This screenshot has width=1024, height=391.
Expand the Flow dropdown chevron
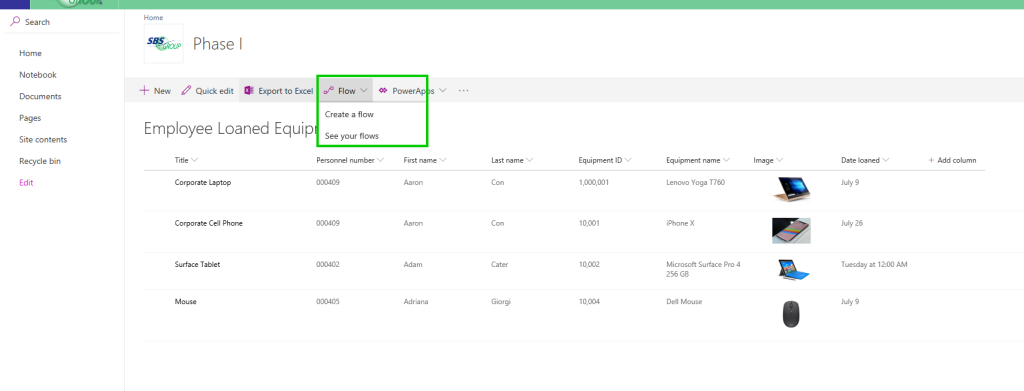coord(364,91)
